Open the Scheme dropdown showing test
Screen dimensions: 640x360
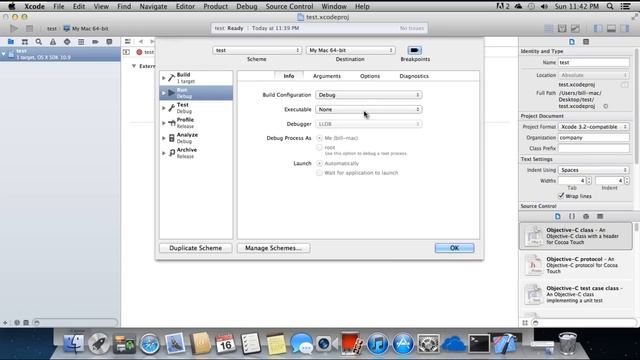coord(257,50)
